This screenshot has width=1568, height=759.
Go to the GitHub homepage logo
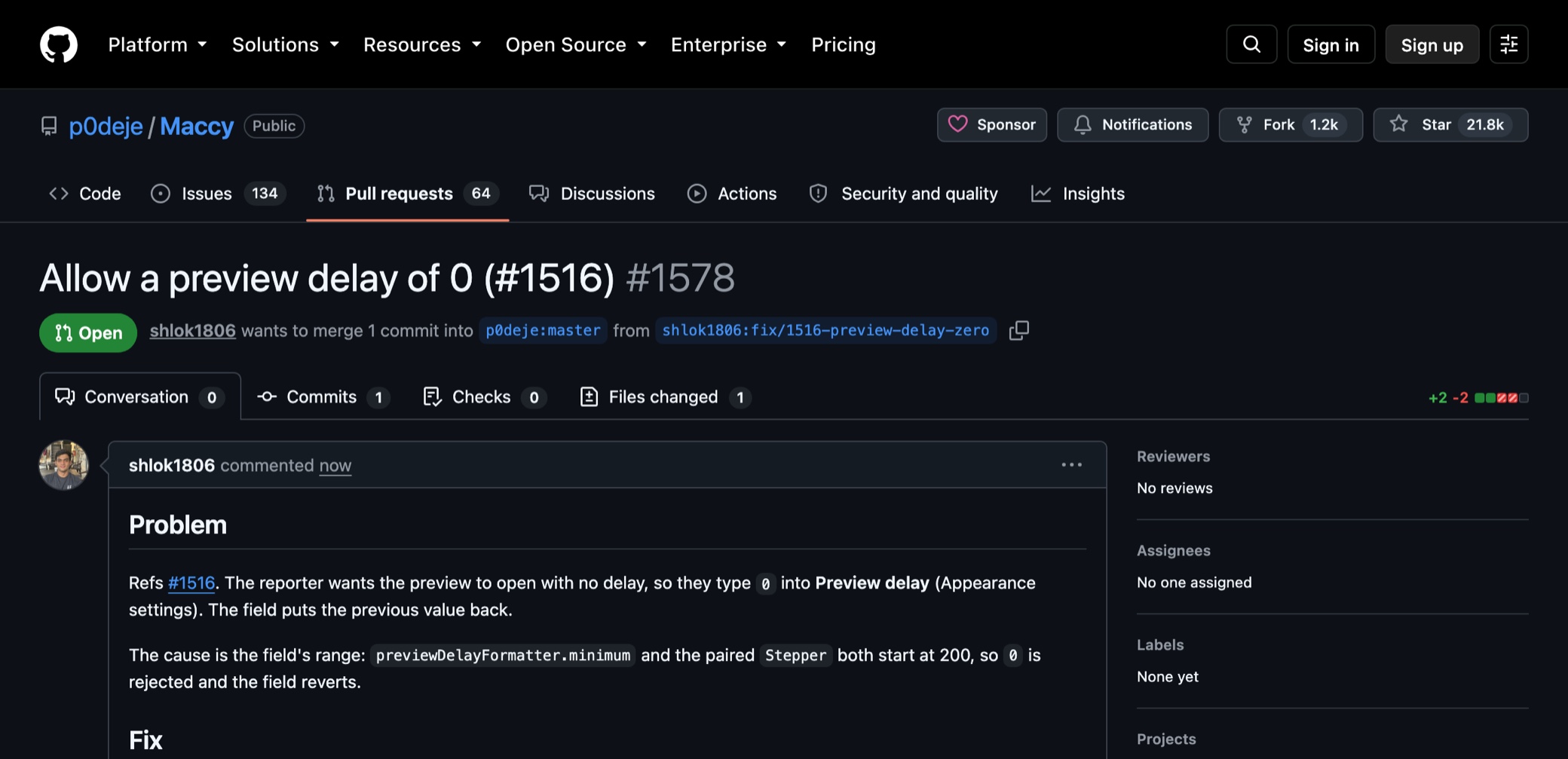[x=59, y=44]
